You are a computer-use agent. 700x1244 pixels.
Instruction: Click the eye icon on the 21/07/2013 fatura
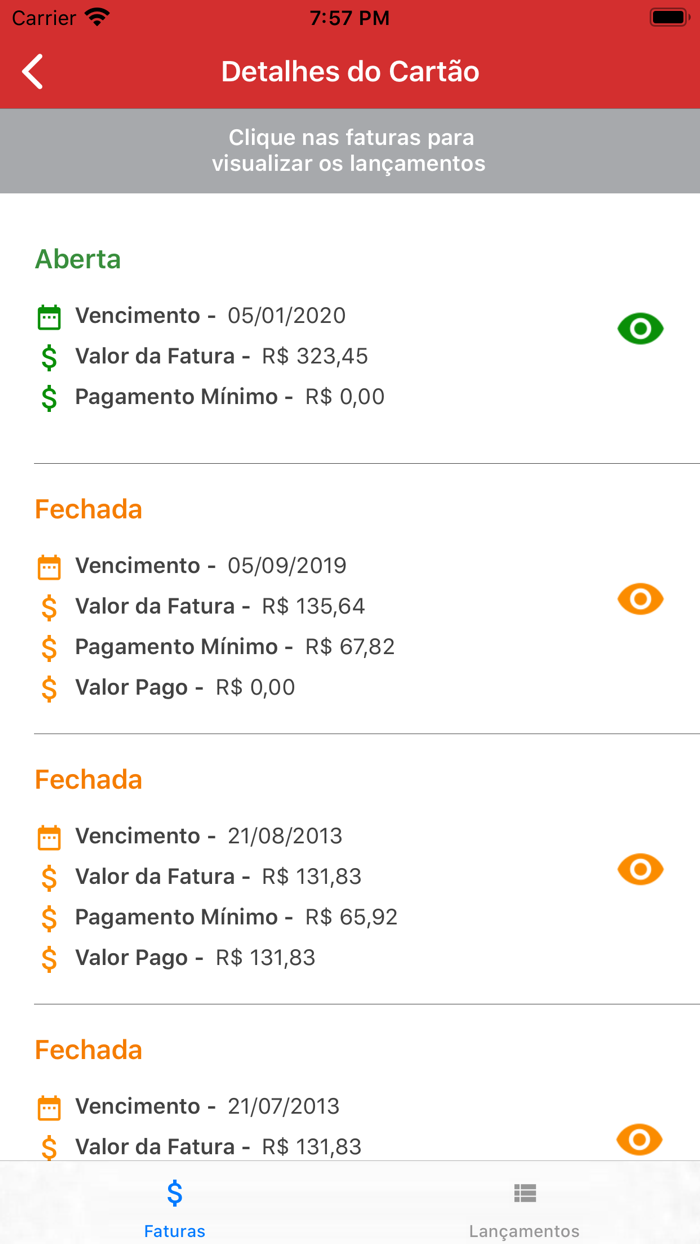pyautogui.click(x=640, y=1138)
